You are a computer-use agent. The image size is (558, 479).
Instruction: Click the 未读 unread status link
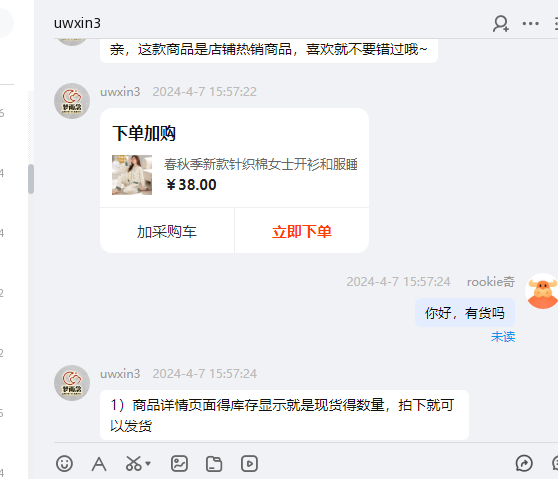click(x=503, y=336)
